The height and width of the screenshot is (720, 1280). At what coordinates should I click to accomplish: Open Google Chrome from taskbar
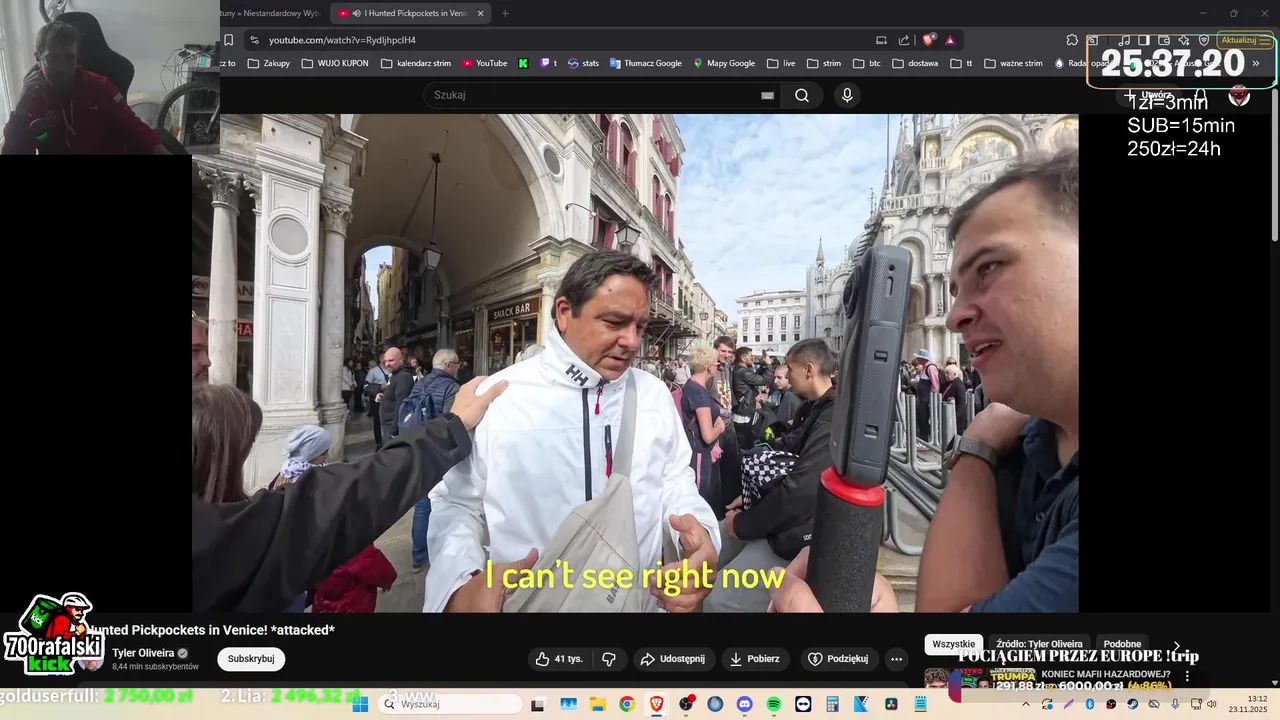click(627, 704)
